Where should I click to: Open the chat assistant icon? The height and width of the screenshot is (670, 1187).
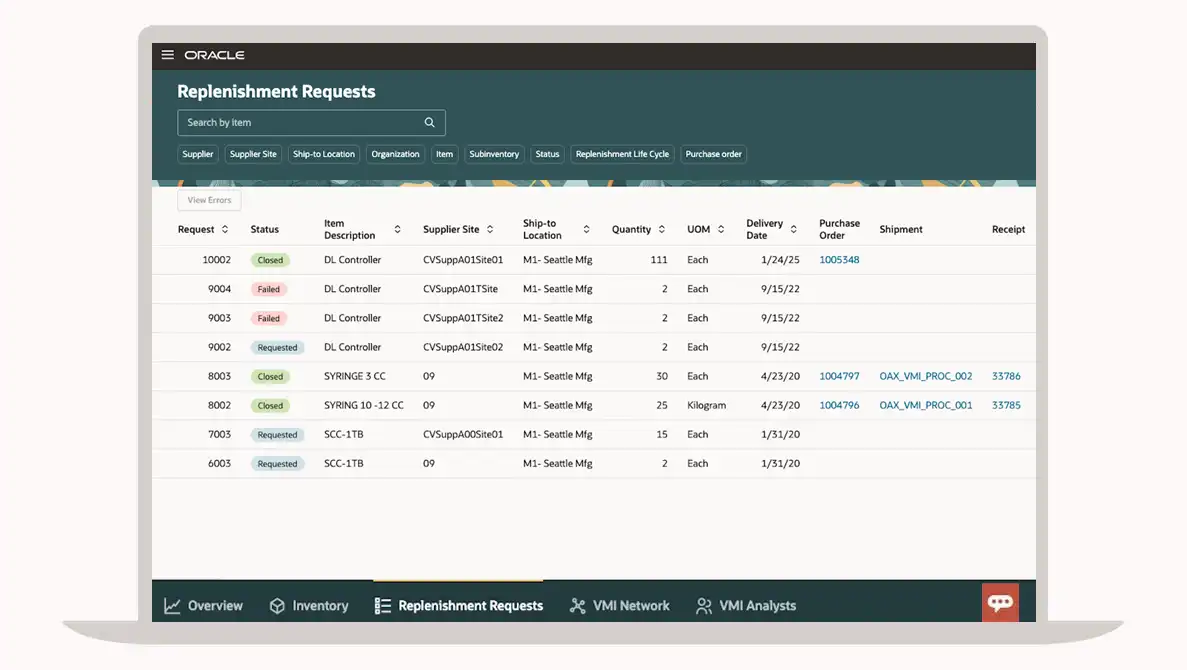(x=1000, y=602)
